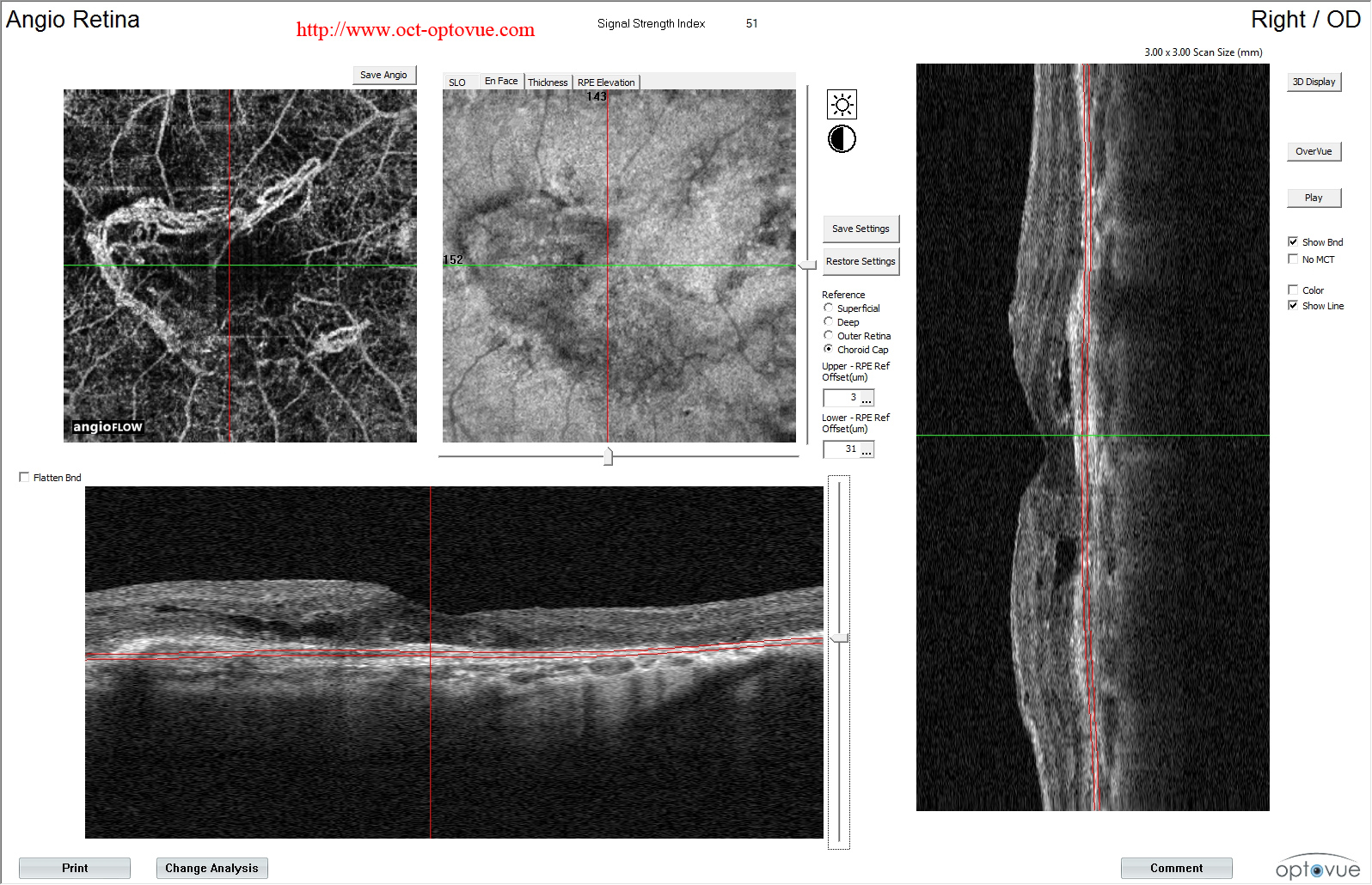Click the Comment button
Image resolution: width=1372 pixels, height=885 pixels.
click(1176, 868)
